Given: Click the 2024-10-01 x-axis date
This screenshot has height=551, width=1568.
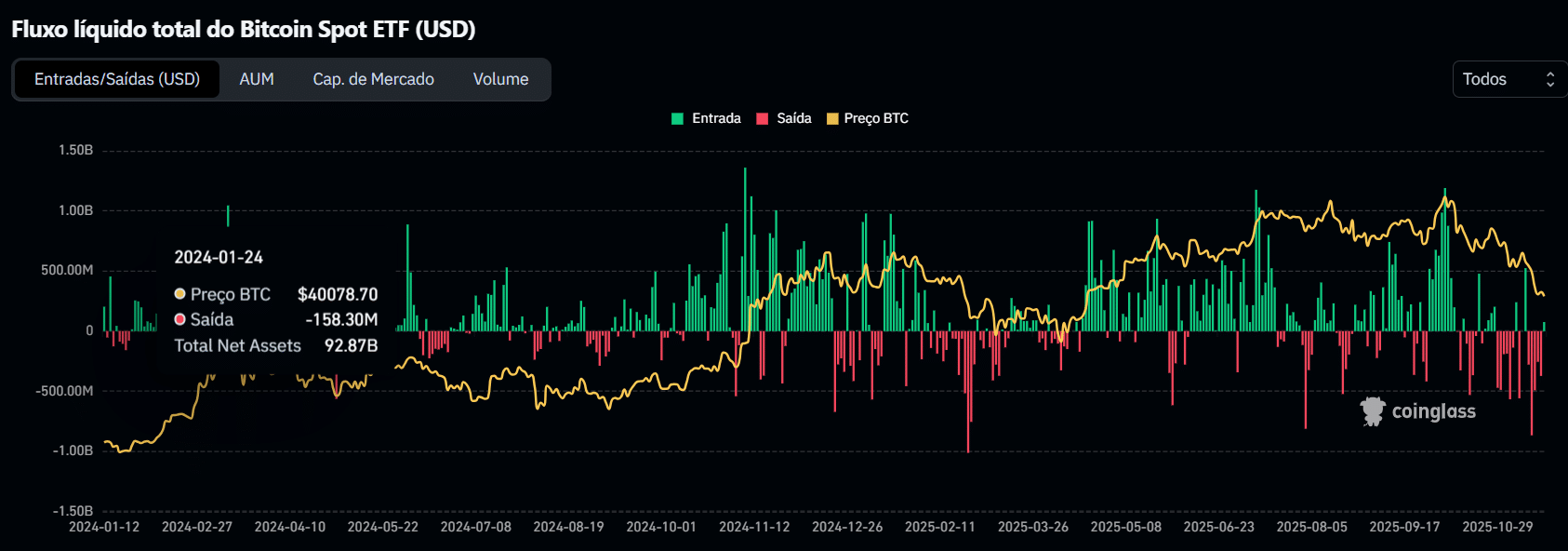Looking at the screenshot, I should (661, 527).
